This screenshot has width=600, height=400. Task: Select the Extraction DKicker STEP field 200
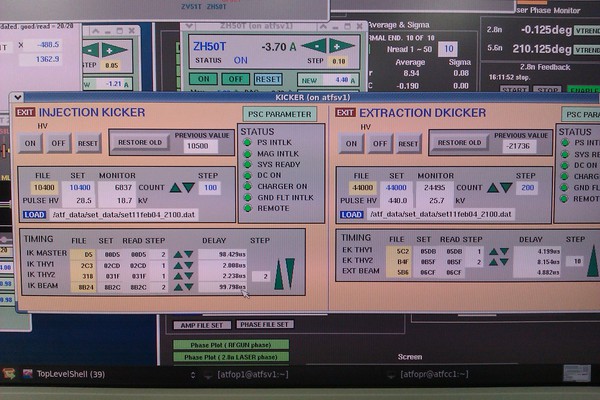point(527,188)
